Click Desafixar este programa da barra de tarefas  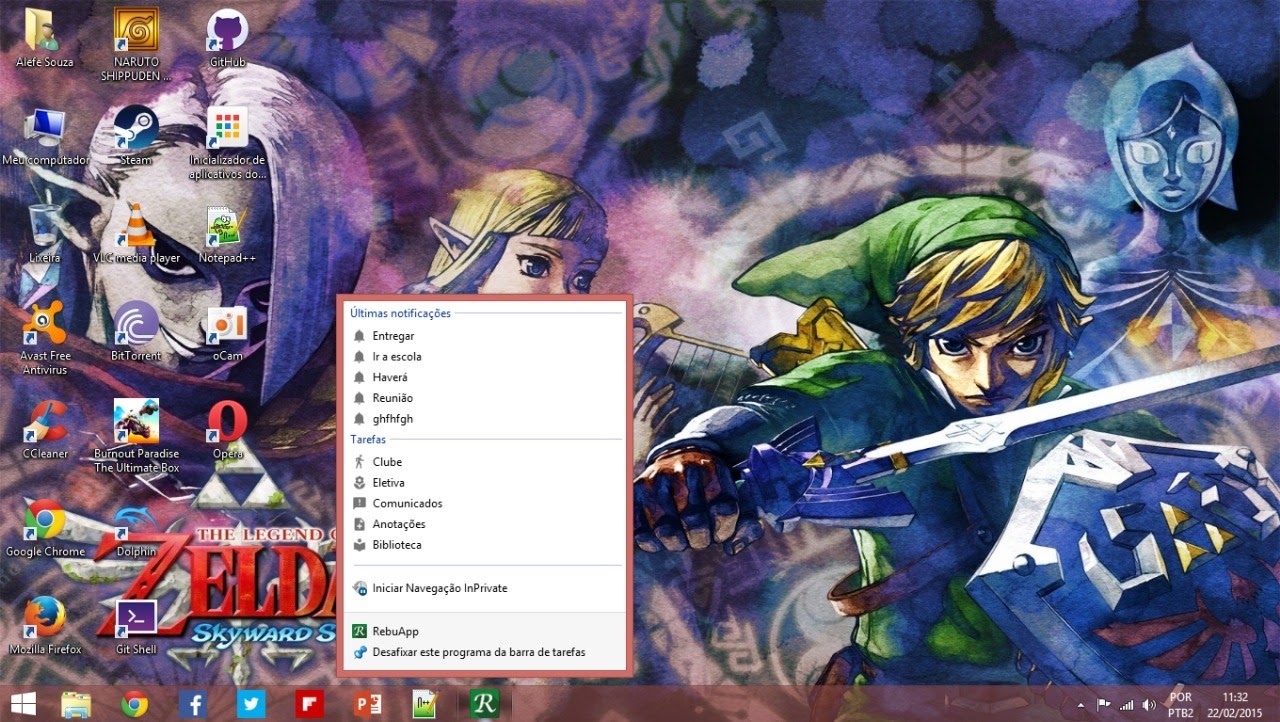[x=485, y=652]
